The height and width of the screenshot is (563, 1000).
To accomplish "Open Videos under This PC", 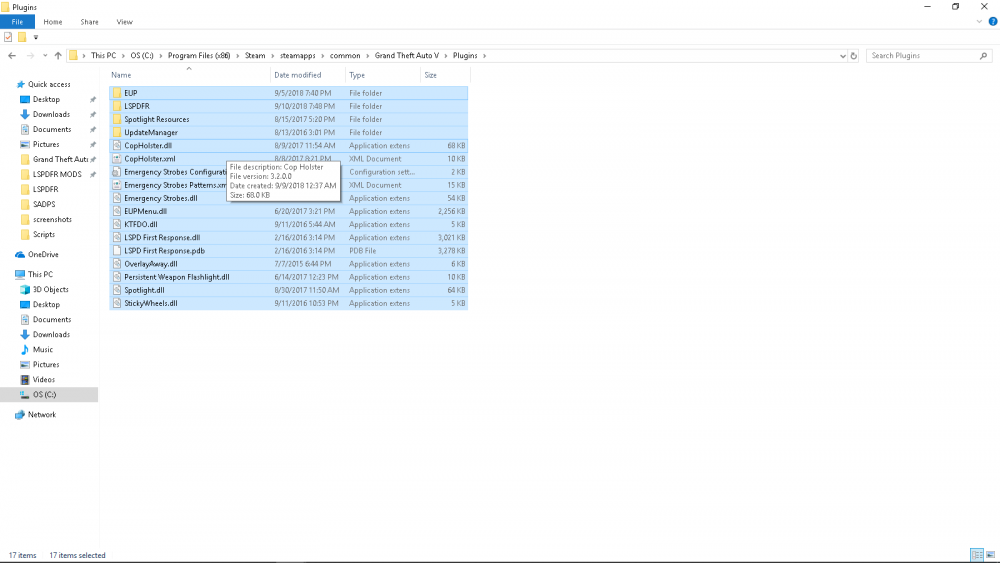I will [x=43, y=379].
